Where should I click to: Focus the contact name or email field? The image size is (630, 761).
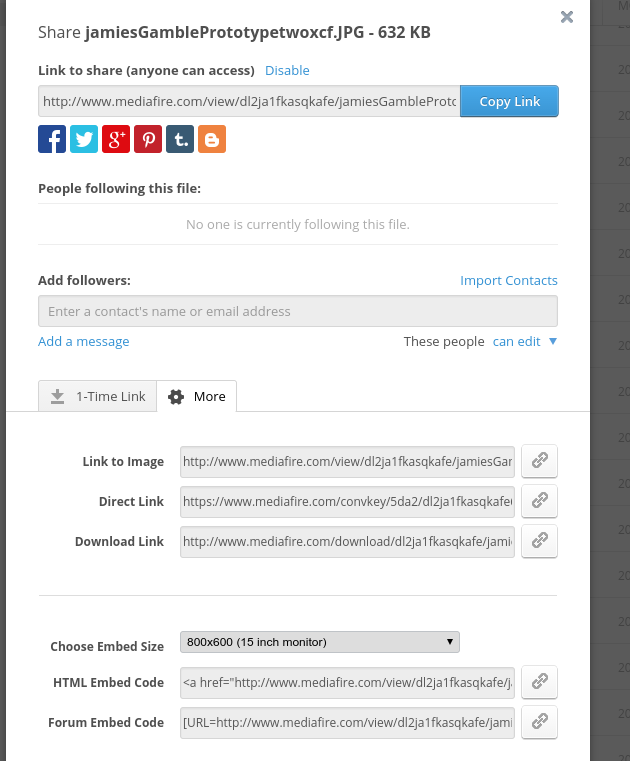(297, 312)
